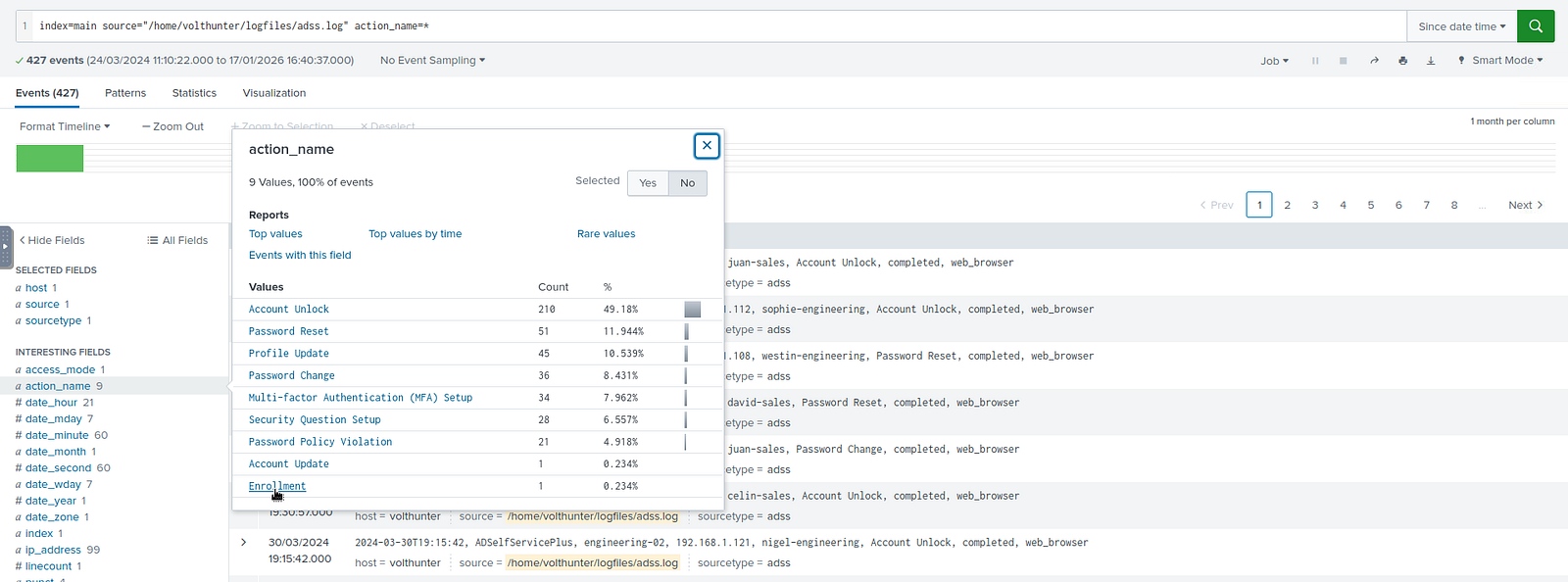Select the Security Question Setup value
This screenshot has height=582, width=1568.
click(315, 420)
